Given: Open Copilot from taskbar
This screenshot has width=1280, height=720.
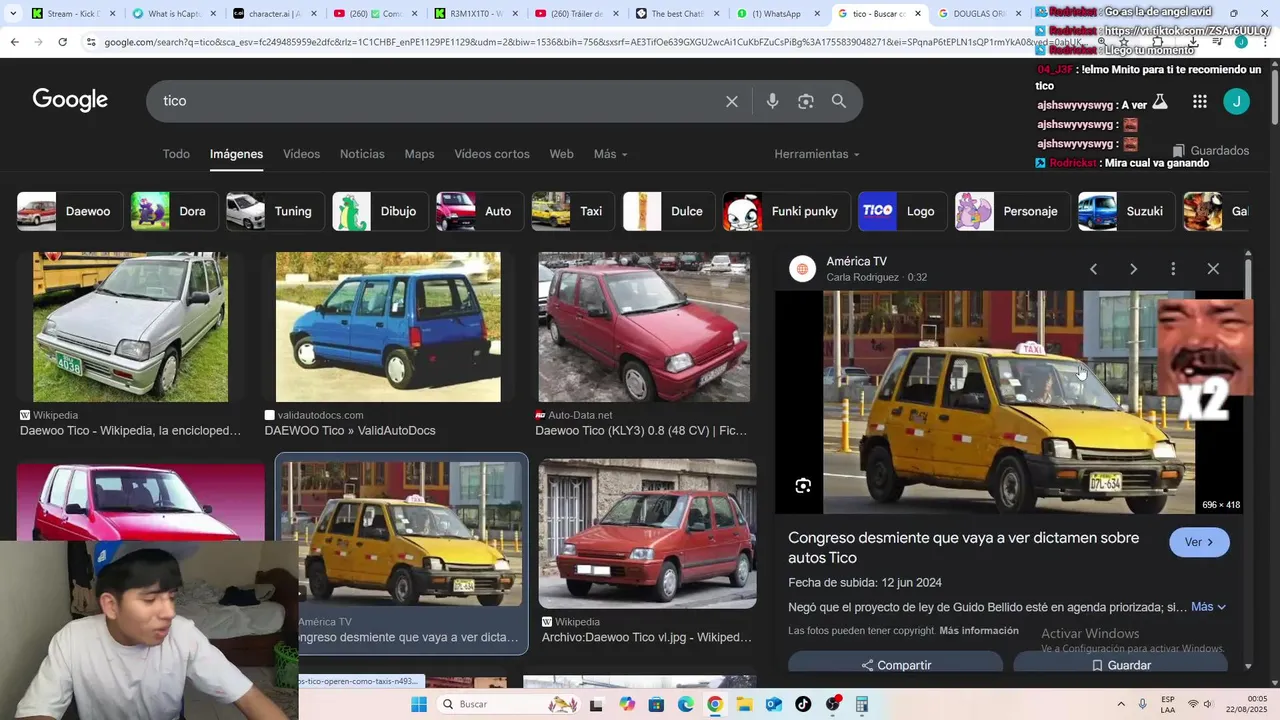Looking at the screenshot, I should 627,704.
